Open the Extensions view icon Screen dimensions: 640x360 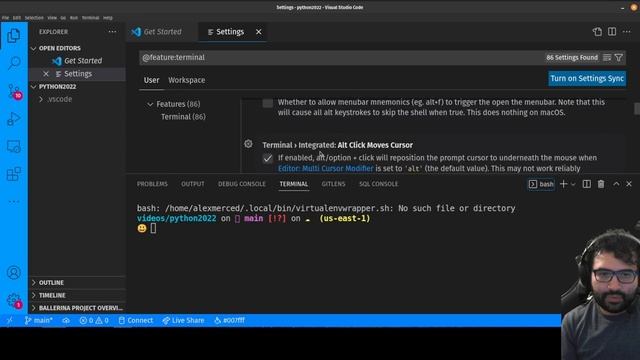click(x=13, y=174)
